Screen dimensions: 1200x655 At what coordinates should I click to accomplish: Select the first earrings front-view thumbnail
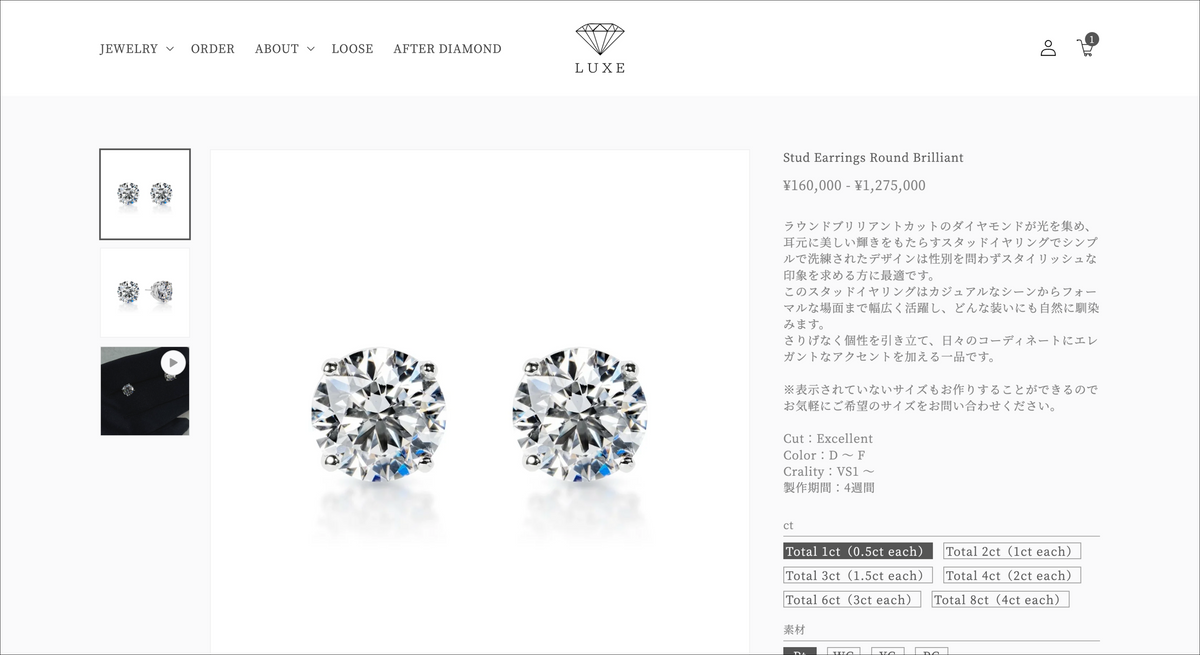(x=145, y=194)
